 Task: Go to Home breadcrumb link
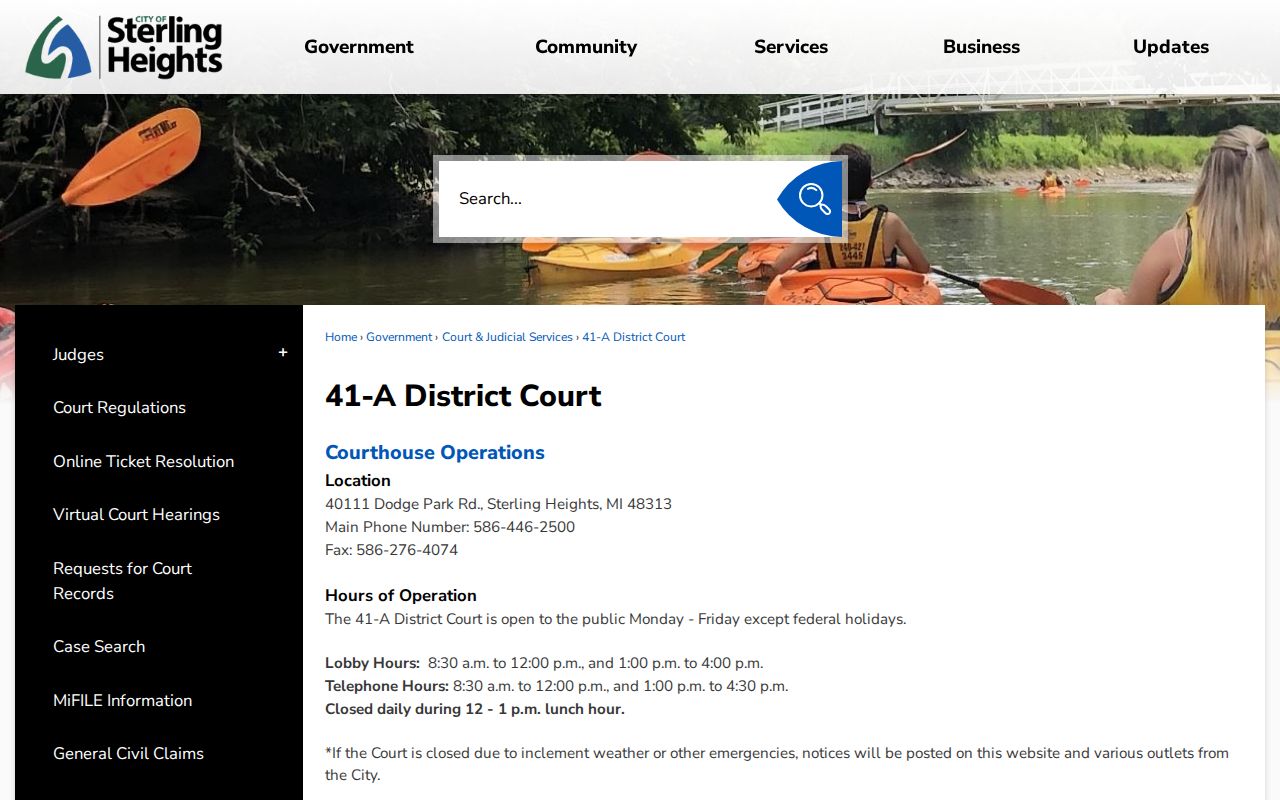[x=341, y=337]
